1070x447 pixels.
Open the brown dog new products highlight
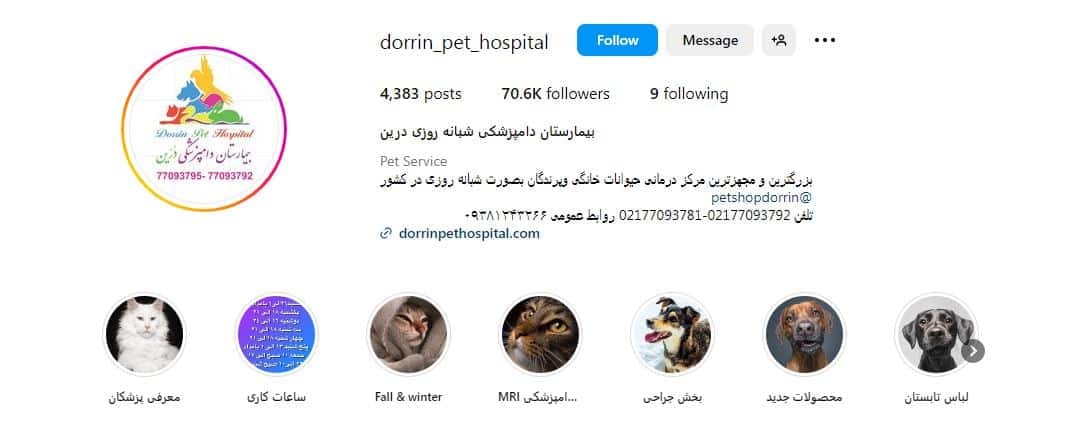(805, 334)
